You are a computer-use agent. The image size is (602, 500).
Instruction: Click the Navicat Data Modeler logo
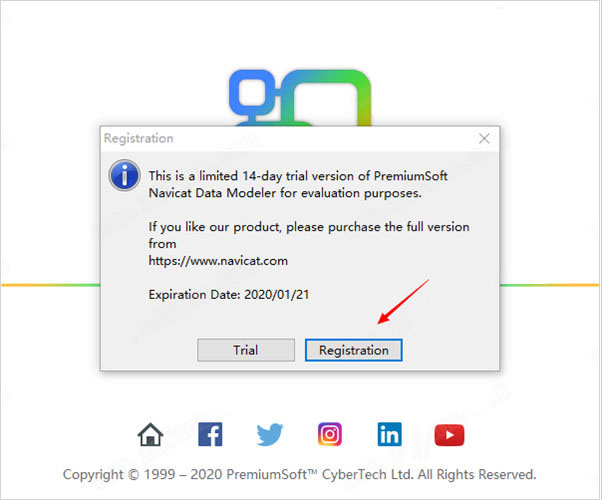click(300, 98)
